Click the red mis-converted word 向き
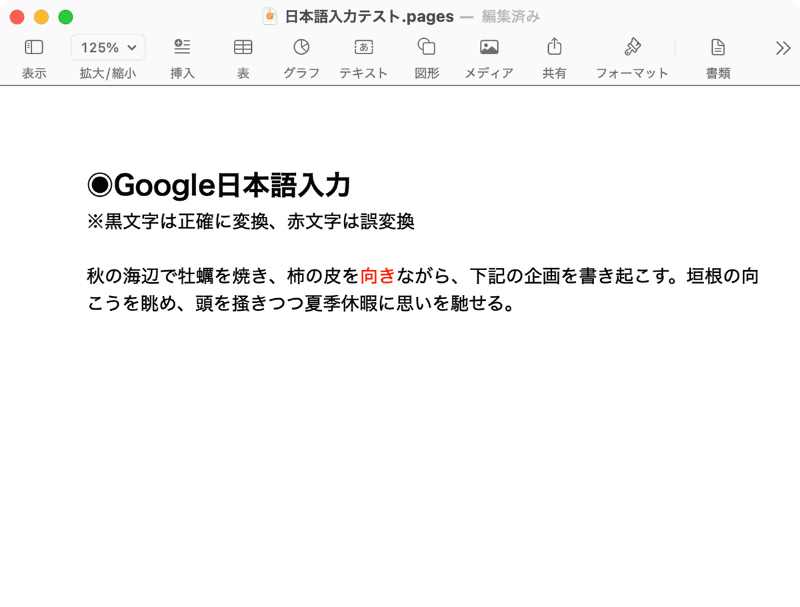 (378, 275)
